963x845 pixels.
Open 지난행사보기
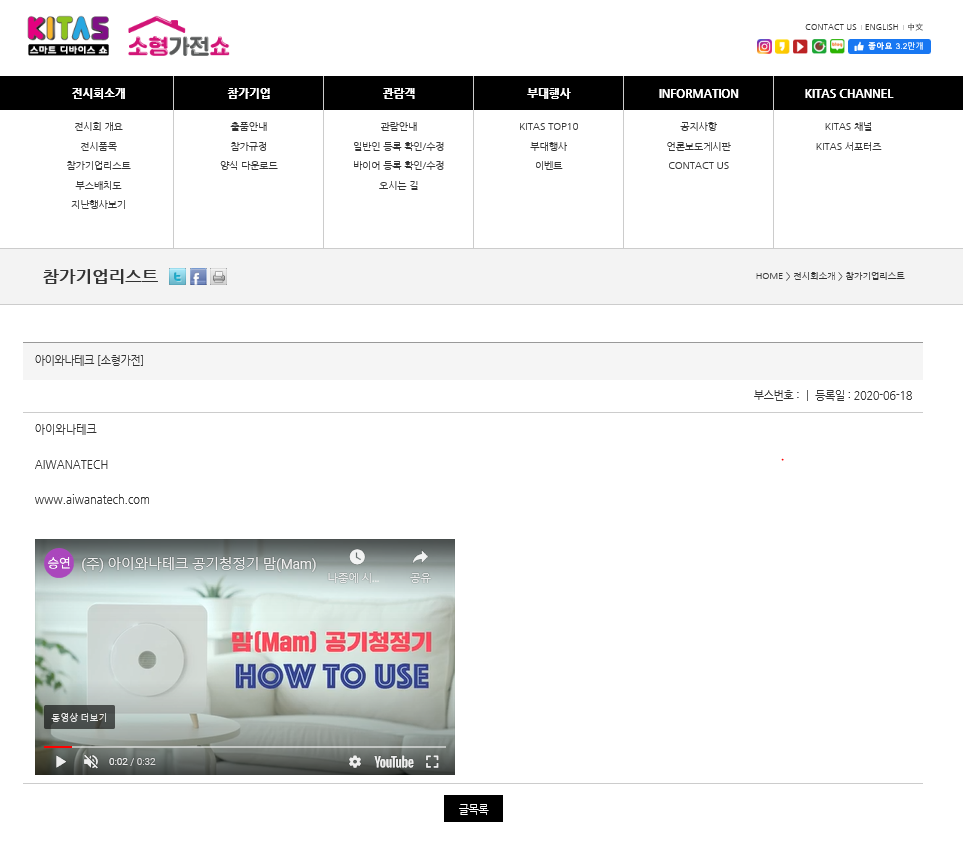pyautogui.click(x=98, y=204)
